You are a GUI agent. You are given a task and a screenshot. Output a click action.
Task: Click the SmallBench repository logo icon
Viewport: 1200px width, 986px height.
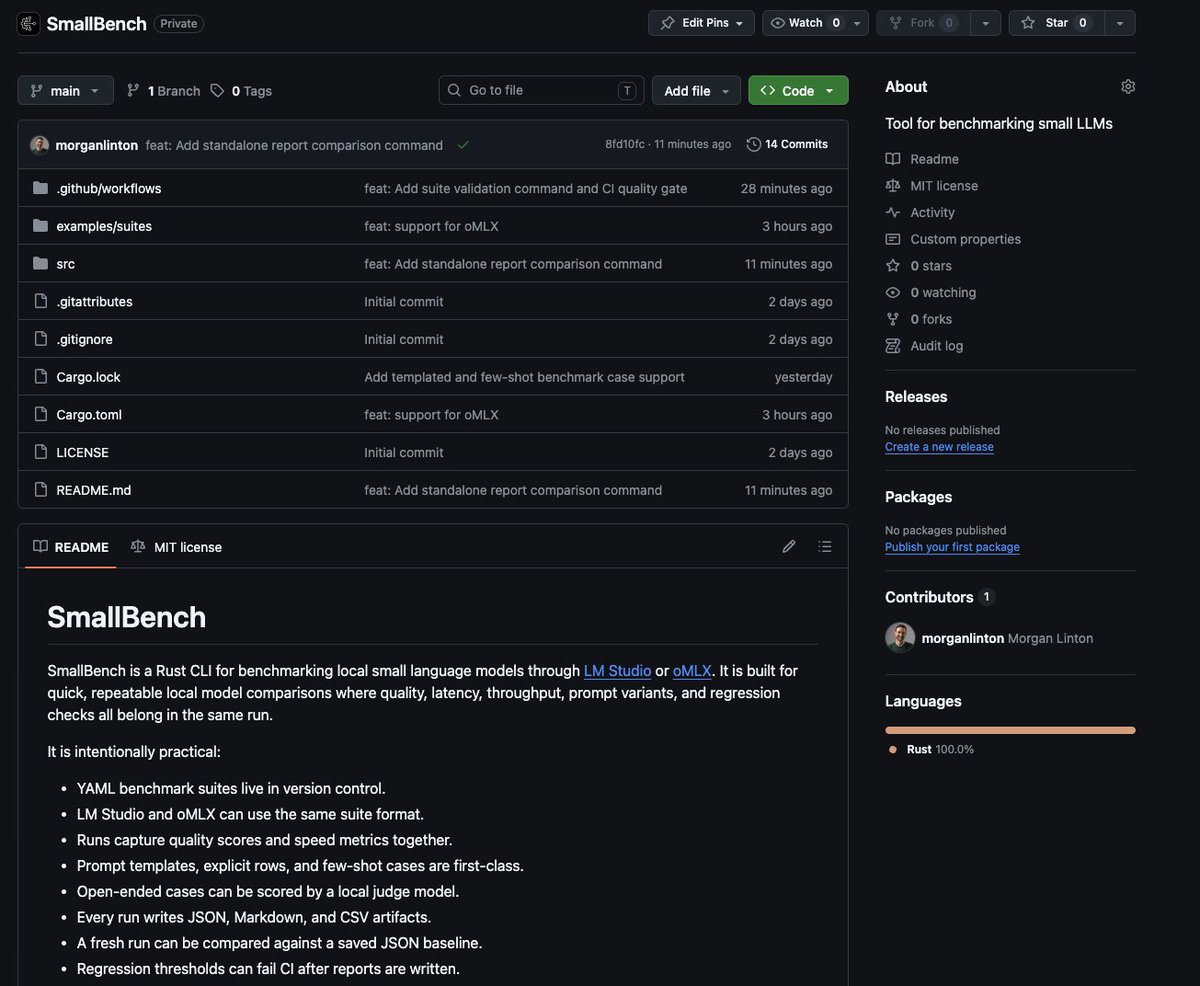pos(29,23)
